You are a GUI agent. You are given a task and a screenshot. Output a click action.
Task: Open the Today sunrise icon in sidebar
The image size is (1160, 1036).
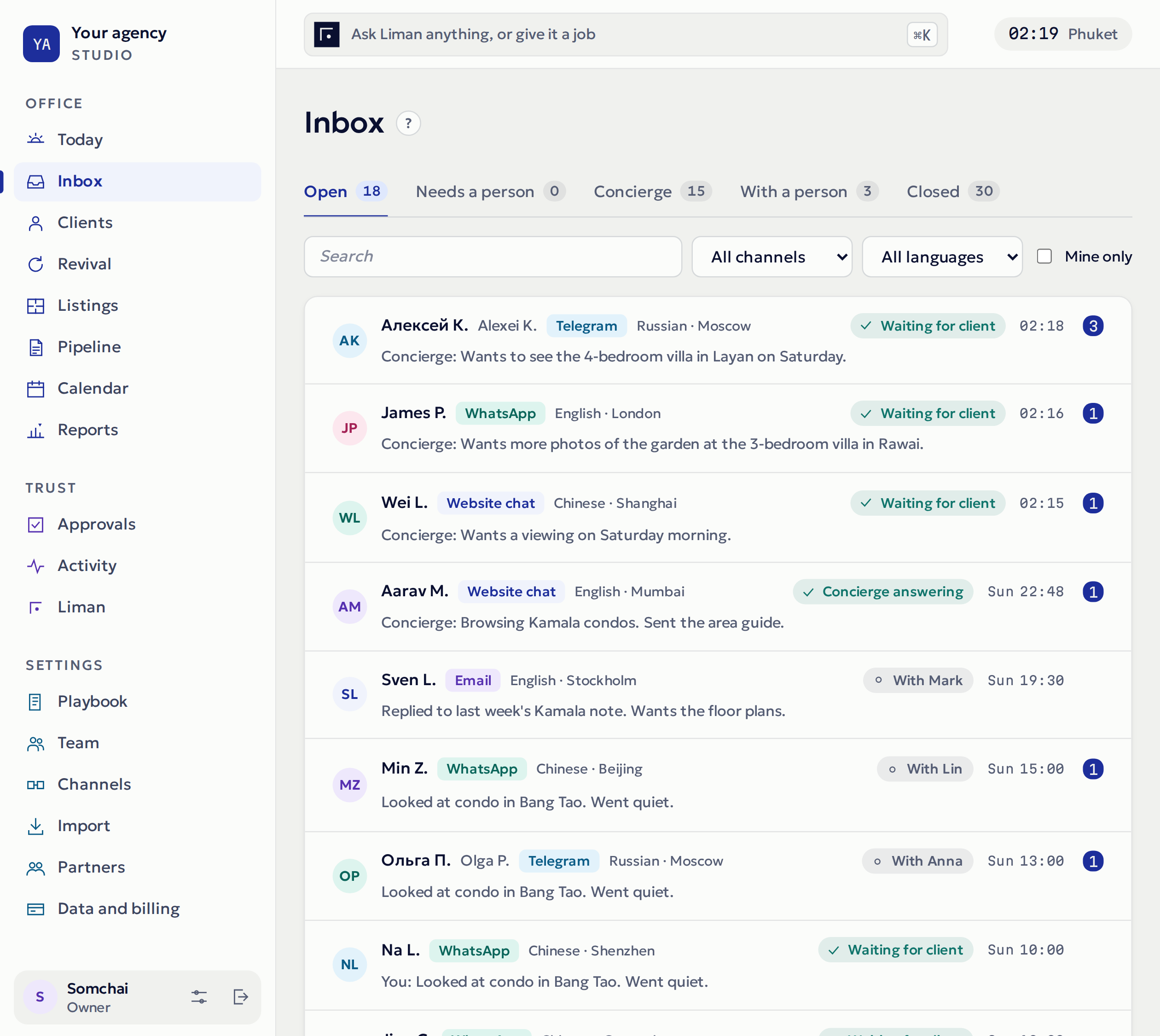[x=35, y=140]
